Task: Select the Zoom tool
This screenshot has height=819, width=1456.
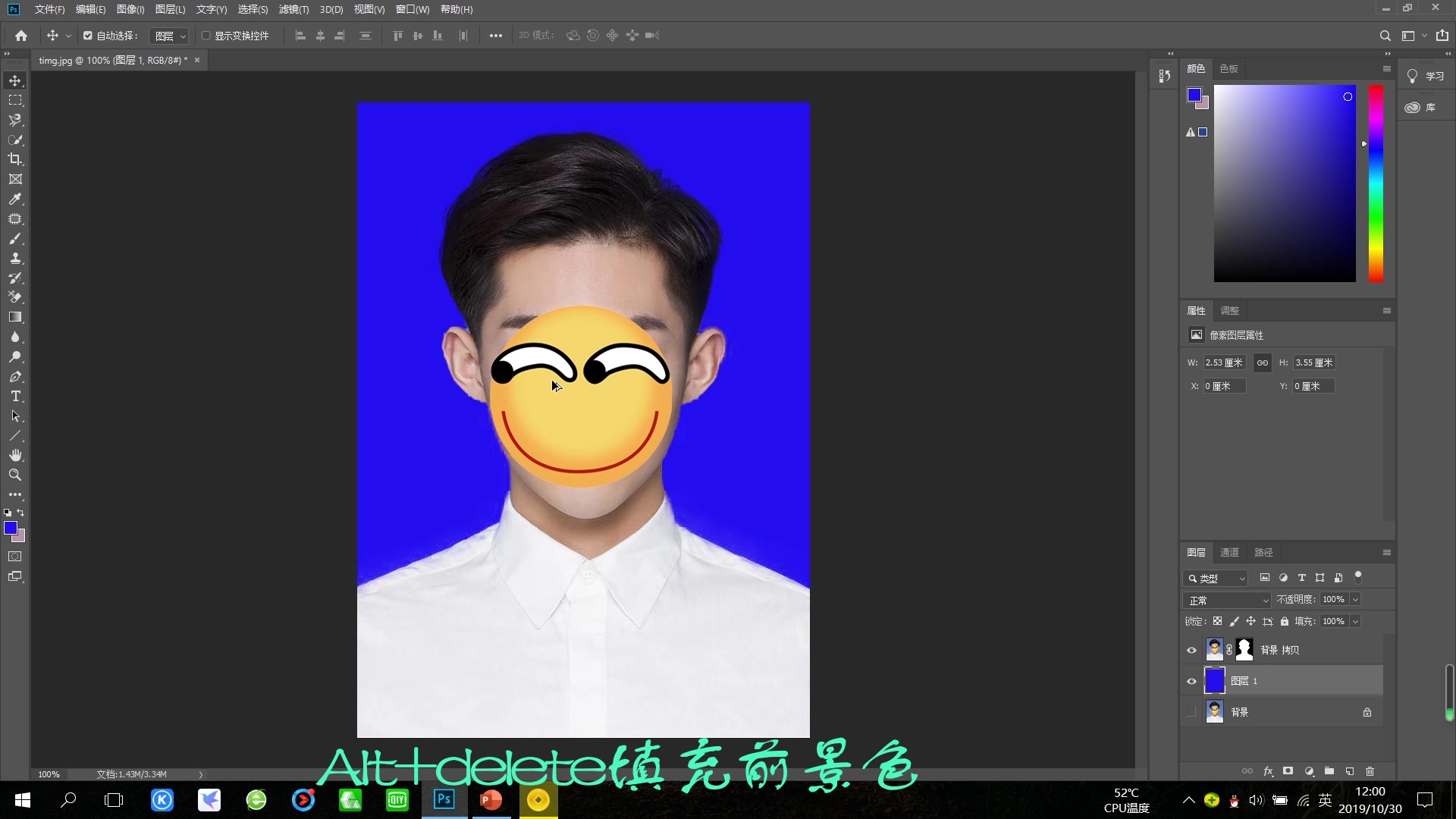Action: coord(15,475)
